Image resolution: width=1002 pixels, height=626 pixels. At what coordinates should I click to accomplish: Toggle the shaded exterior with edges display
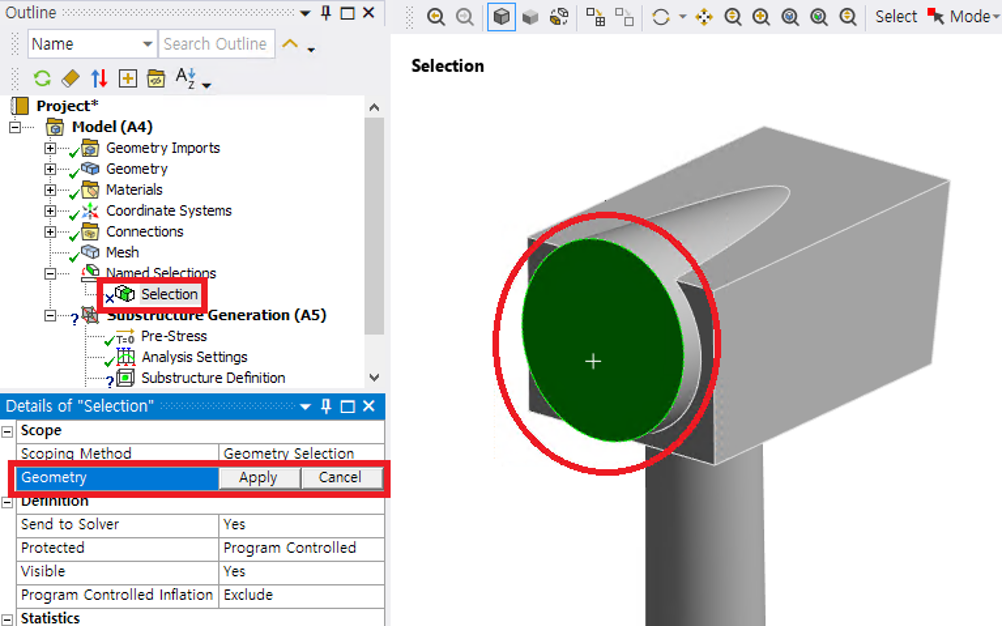[502, 17]
